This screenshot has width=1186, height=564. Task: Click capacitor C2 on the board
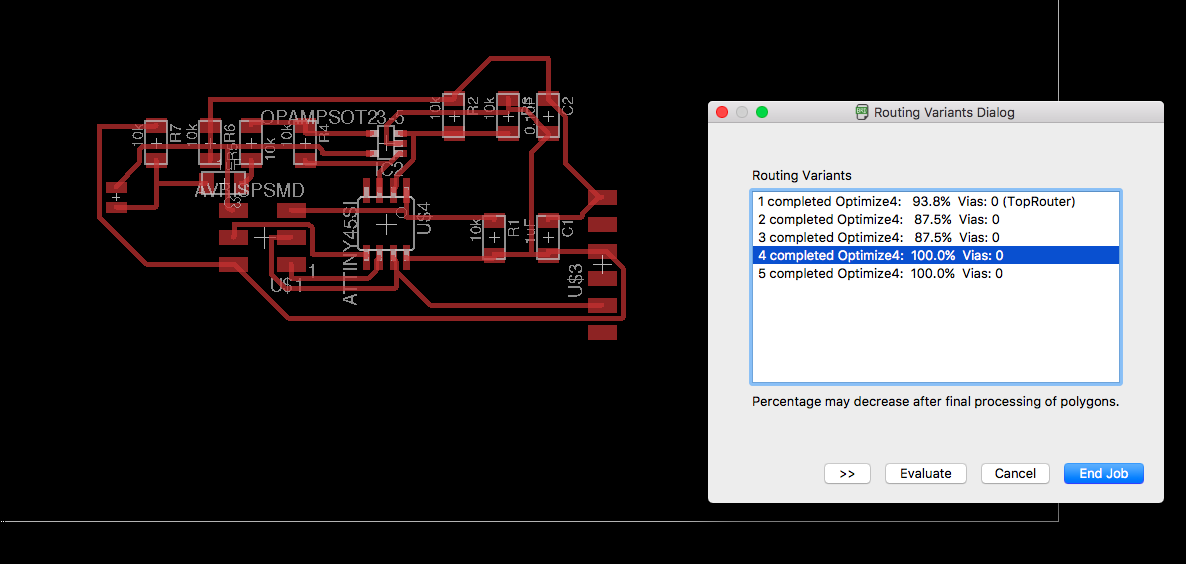coord(548,116)
